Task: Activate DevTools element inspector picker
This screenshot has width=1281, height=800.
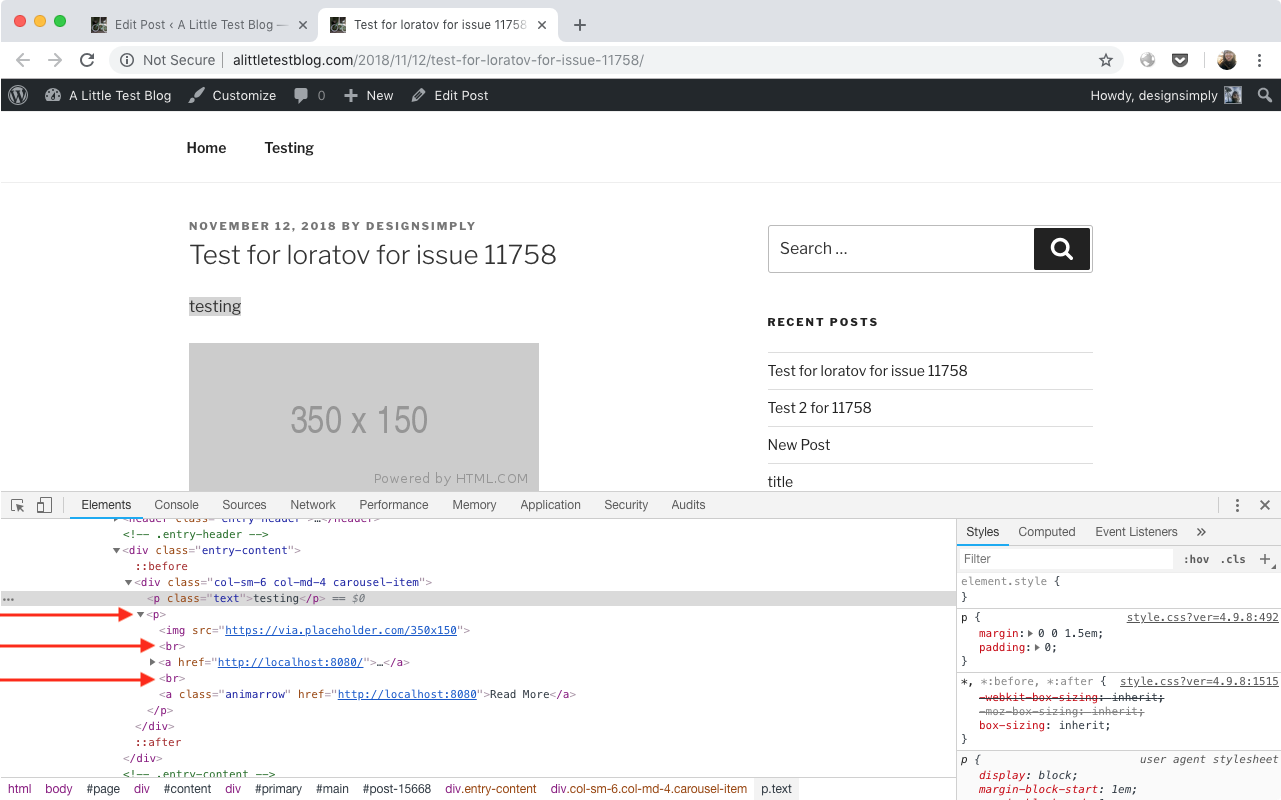Action: tap(18, 505)
